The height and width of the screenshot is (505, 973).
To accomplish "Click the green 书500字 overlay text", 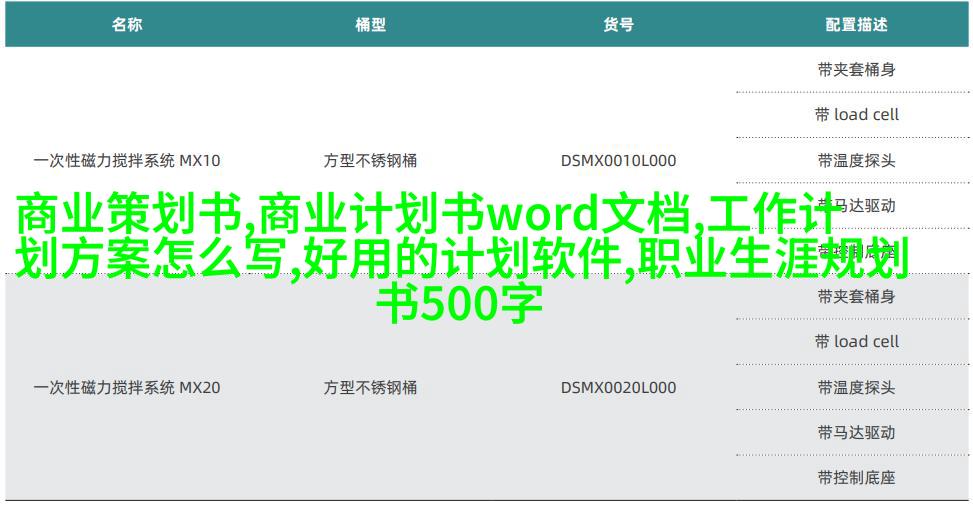I will click(459, 304).
